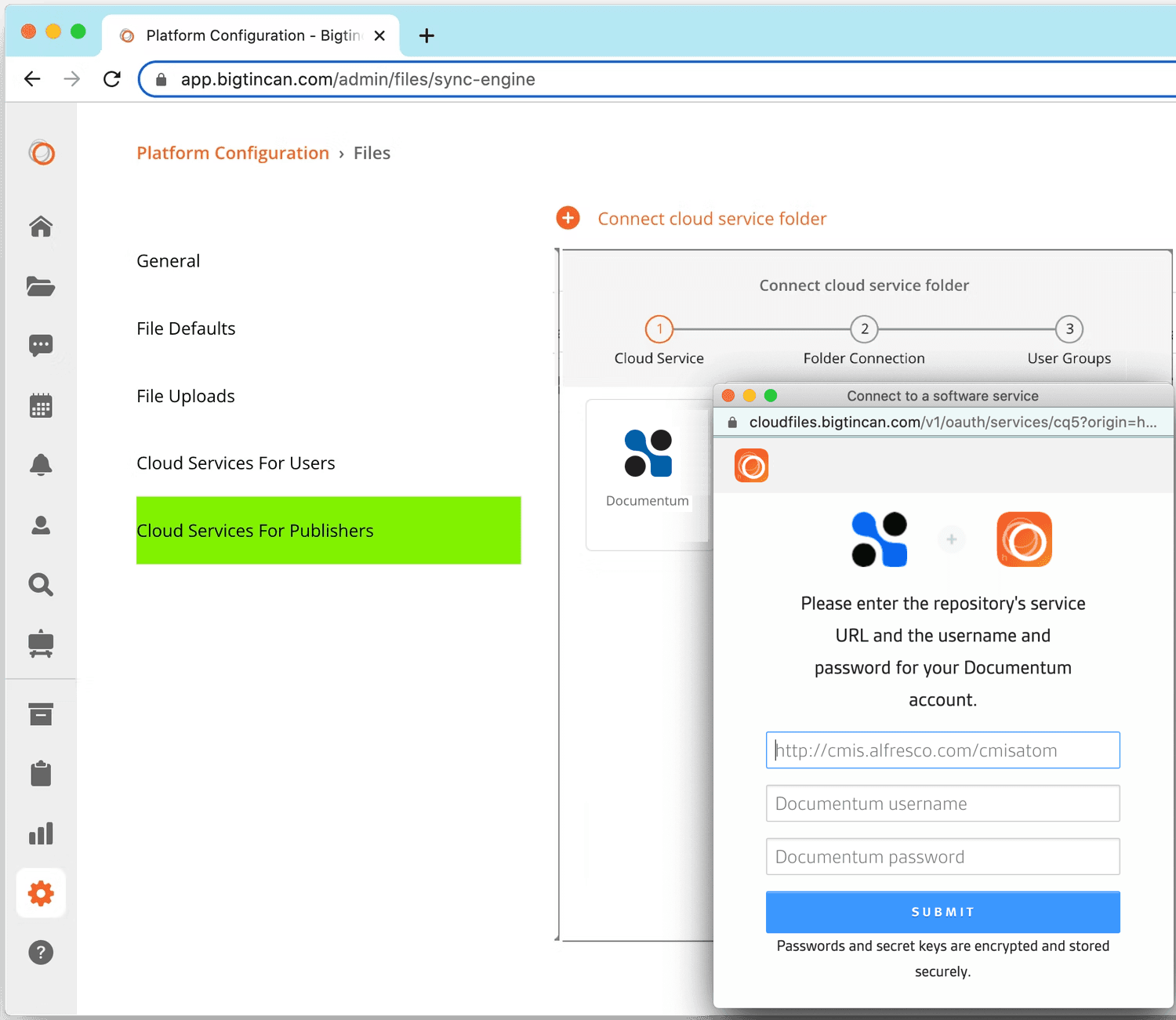Click the large Bigtincan logo in the popup
This screenshot has height=1020, width=1176.
click(x=1024, y=539)
